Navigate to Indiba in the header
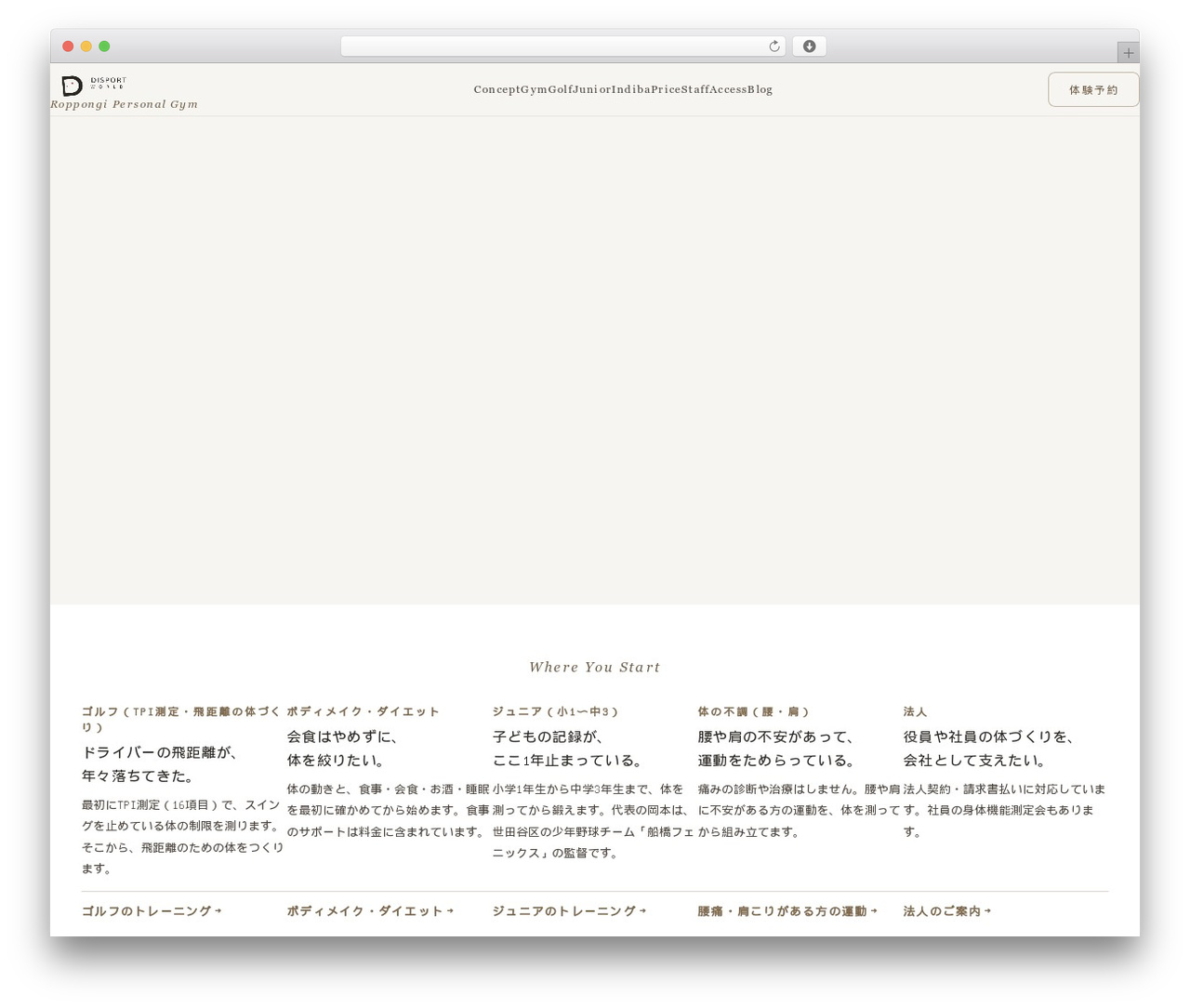 (631, 89)
